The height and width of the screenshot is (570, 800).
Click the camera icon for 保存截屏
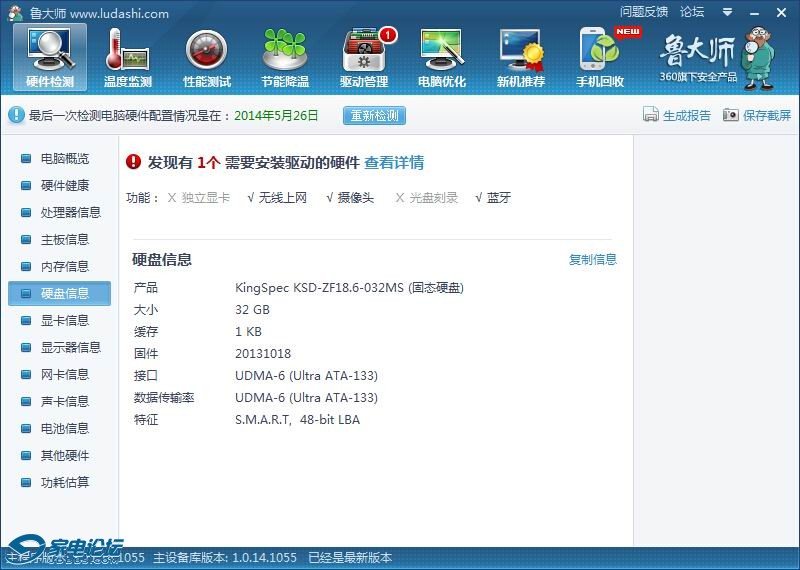pos(731,115)
